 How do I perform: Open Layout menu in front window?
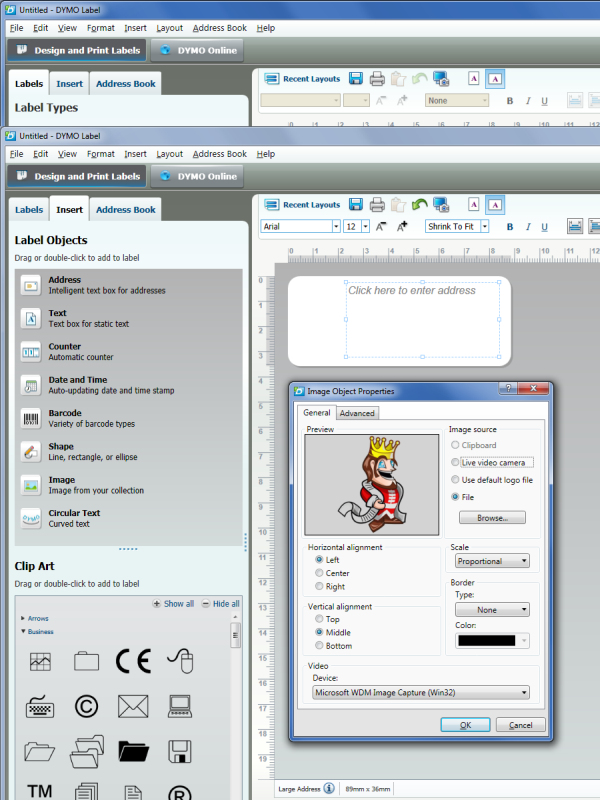click(169, 154)
